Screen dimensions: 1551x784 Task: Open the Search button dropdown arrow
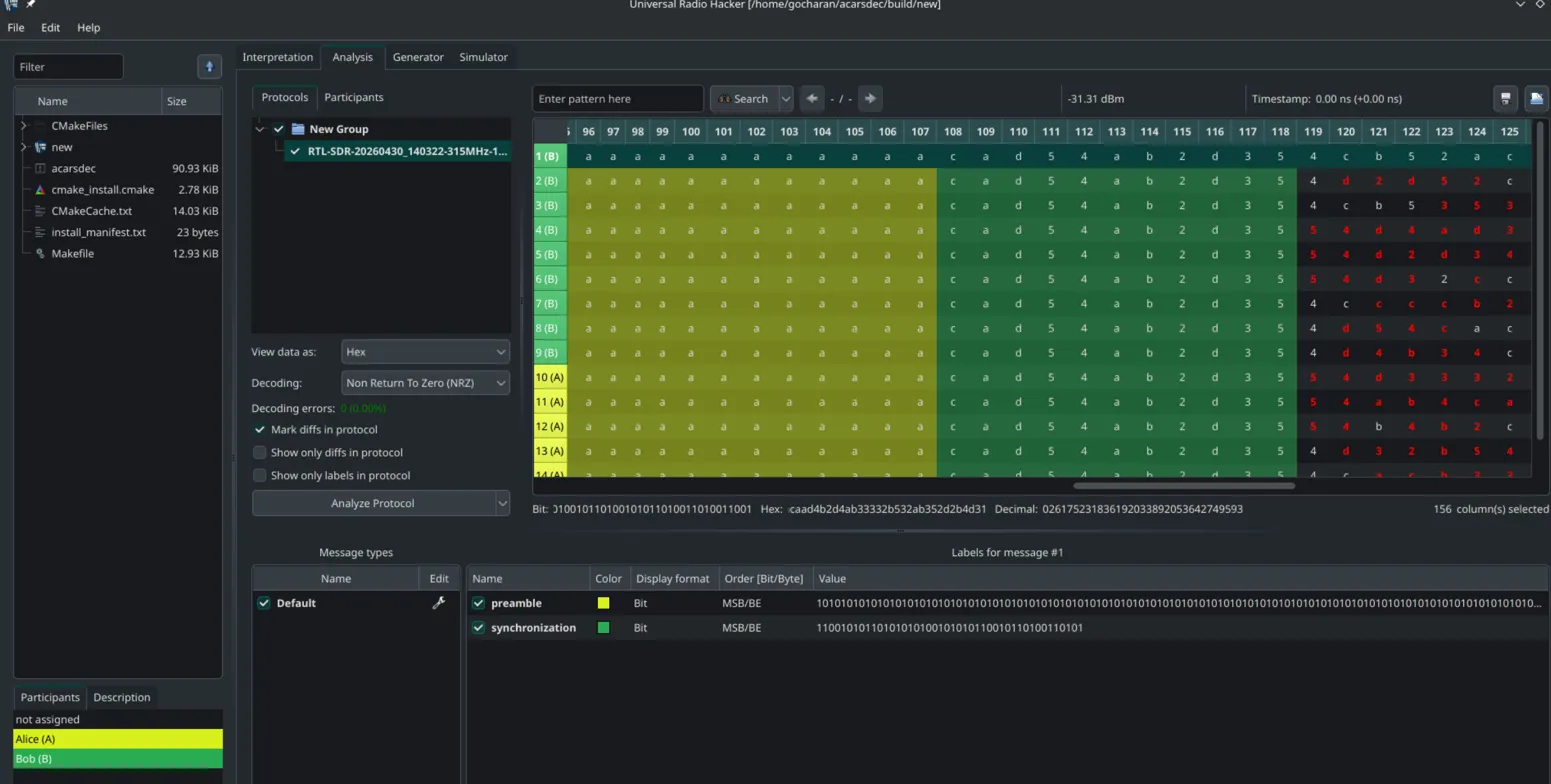pos(786,98)
